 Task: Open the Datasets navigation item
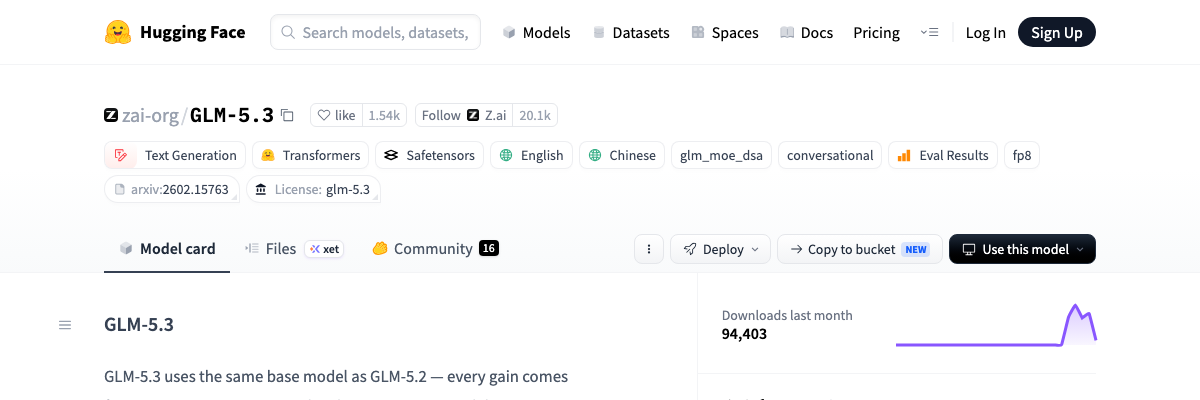[x=631, y=32]
